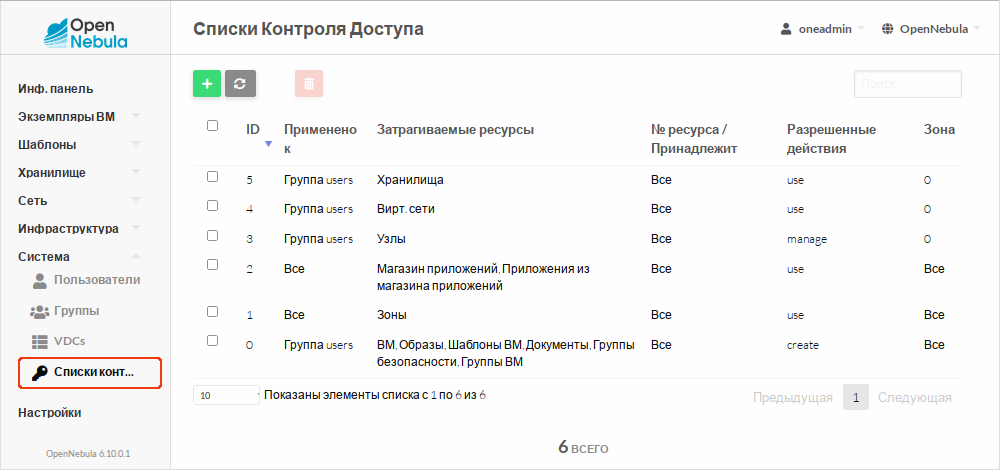1000x470 pixels.
Task: Open Инф. панель in sidebar
Action: click(x=56, y=89)
